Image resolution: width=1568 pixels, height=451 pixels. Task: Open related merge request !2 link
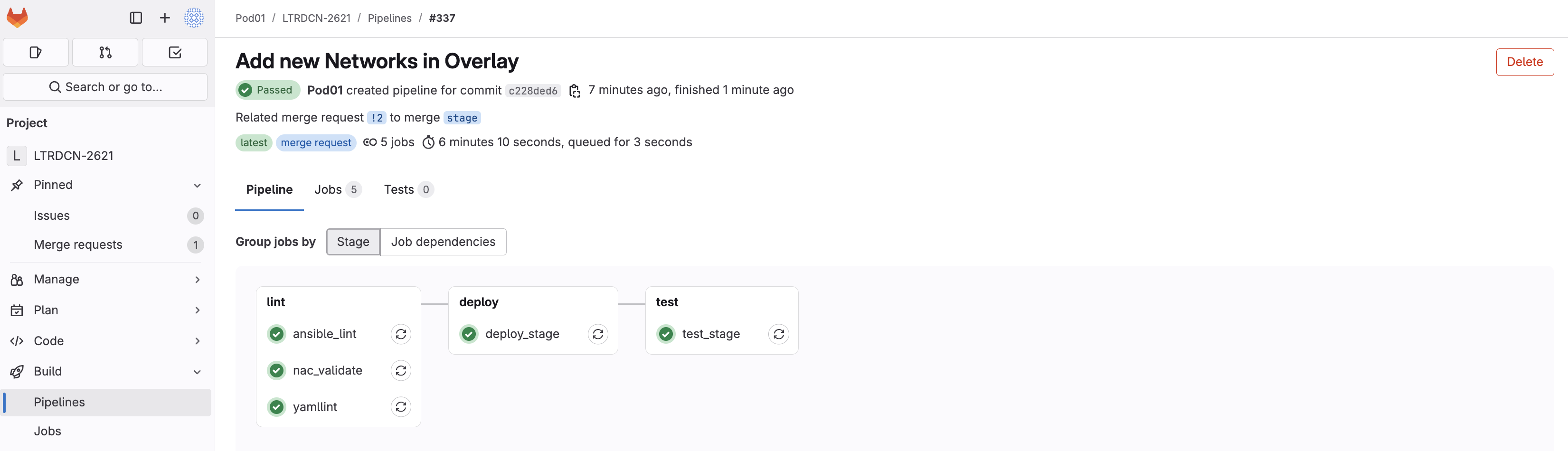377,118
